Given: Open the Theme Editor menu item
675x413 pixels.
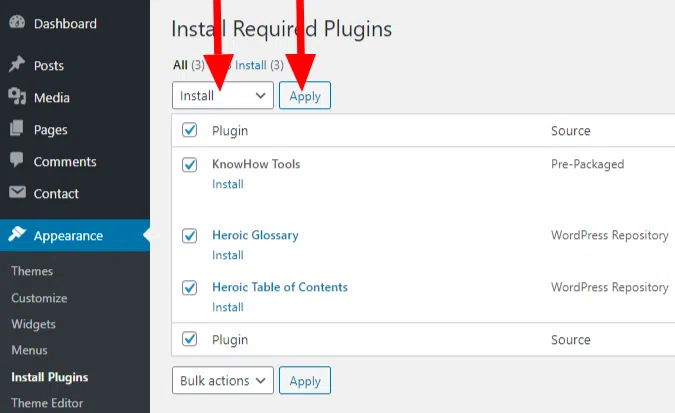Looking at the screenshot, I should tap(47, 403).
